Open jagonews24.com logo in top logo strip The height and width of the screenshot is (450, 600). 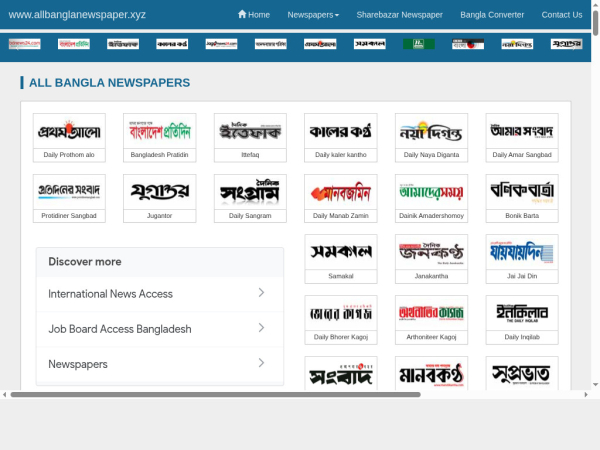coord(222,44)
